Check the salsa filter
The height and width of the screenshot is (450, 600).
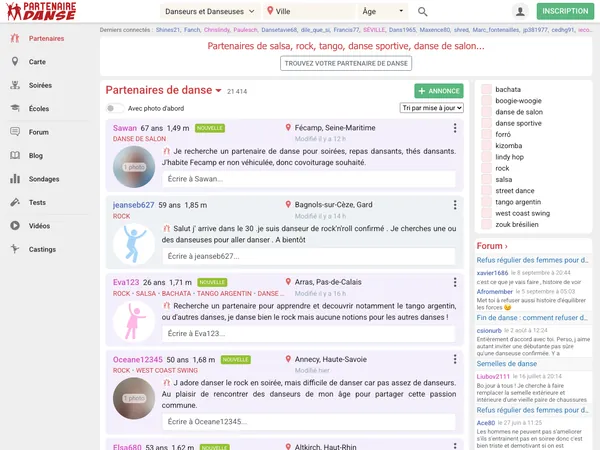pos(486,179)
